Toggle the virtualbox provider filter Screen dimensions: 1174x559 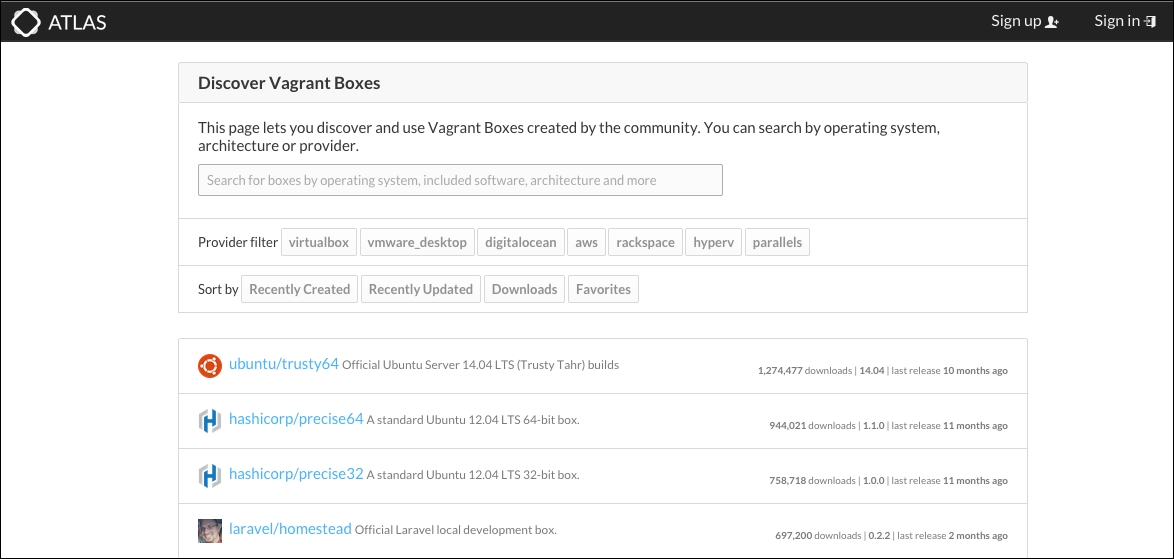click(x=319, y=242)
